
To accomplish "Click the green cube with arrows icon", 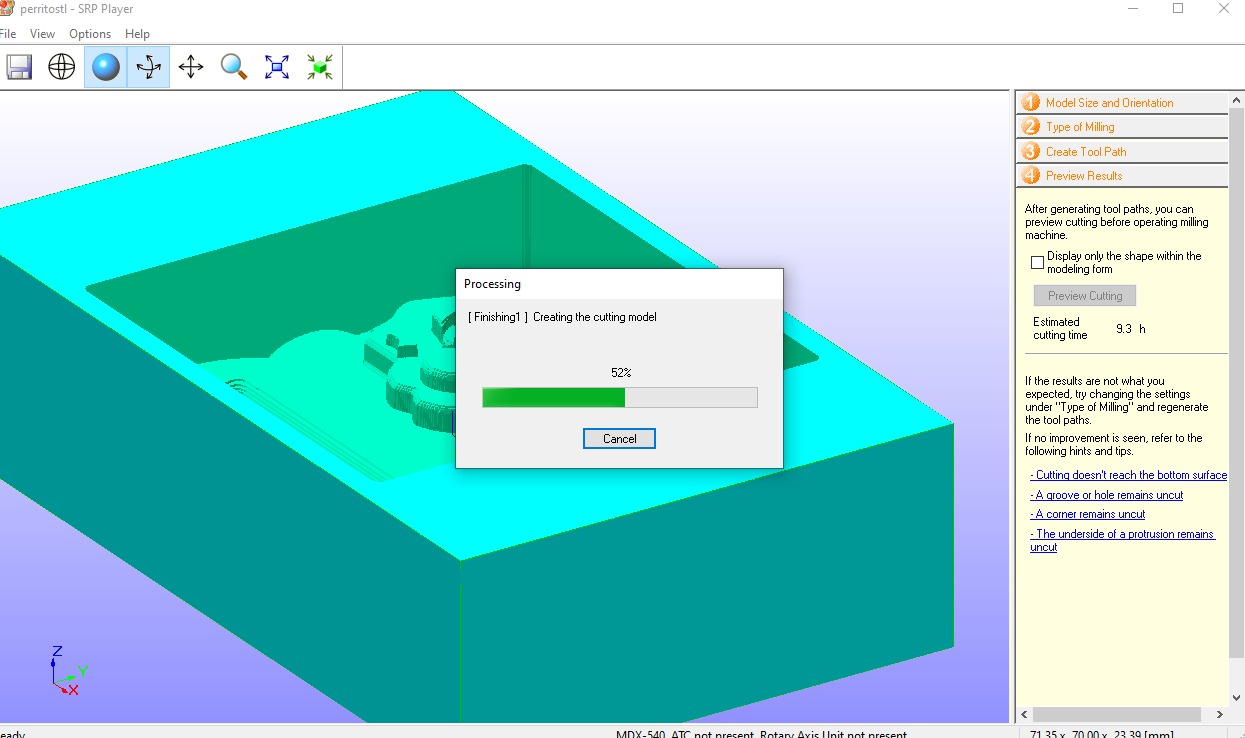I will click(320, 67).
